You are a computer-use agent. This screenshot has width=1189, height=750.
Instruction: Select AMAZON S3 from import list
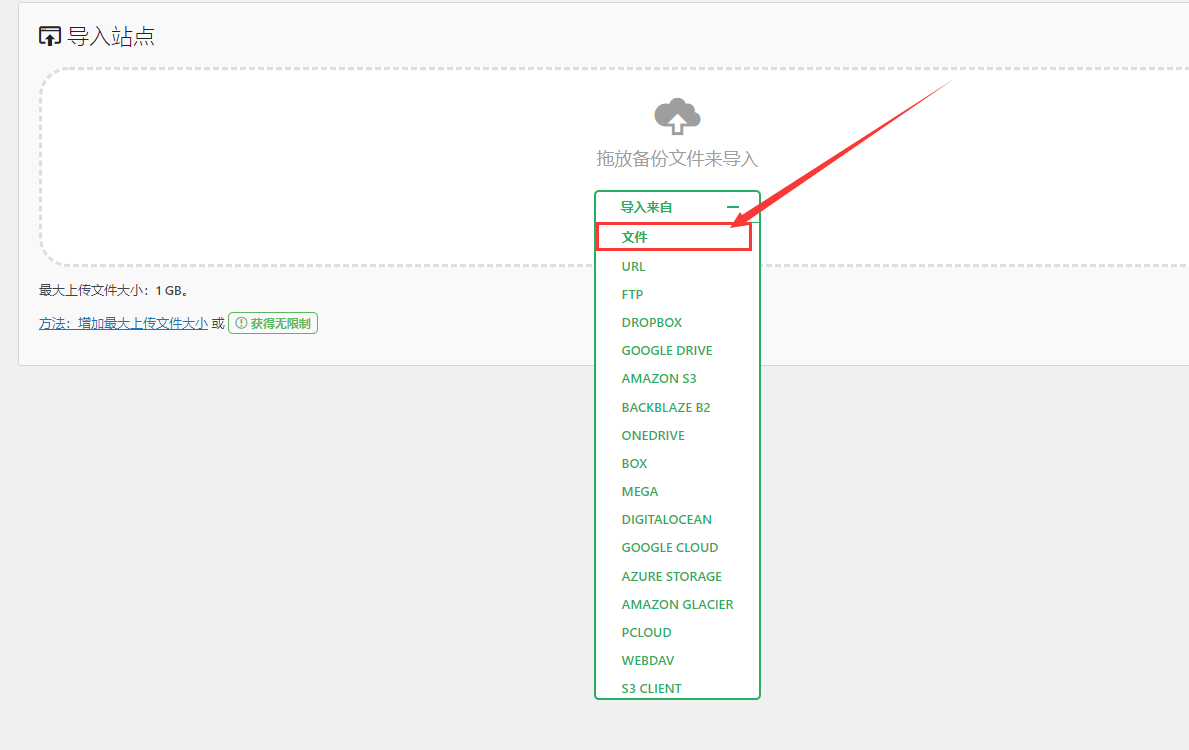tap(658, 378)
